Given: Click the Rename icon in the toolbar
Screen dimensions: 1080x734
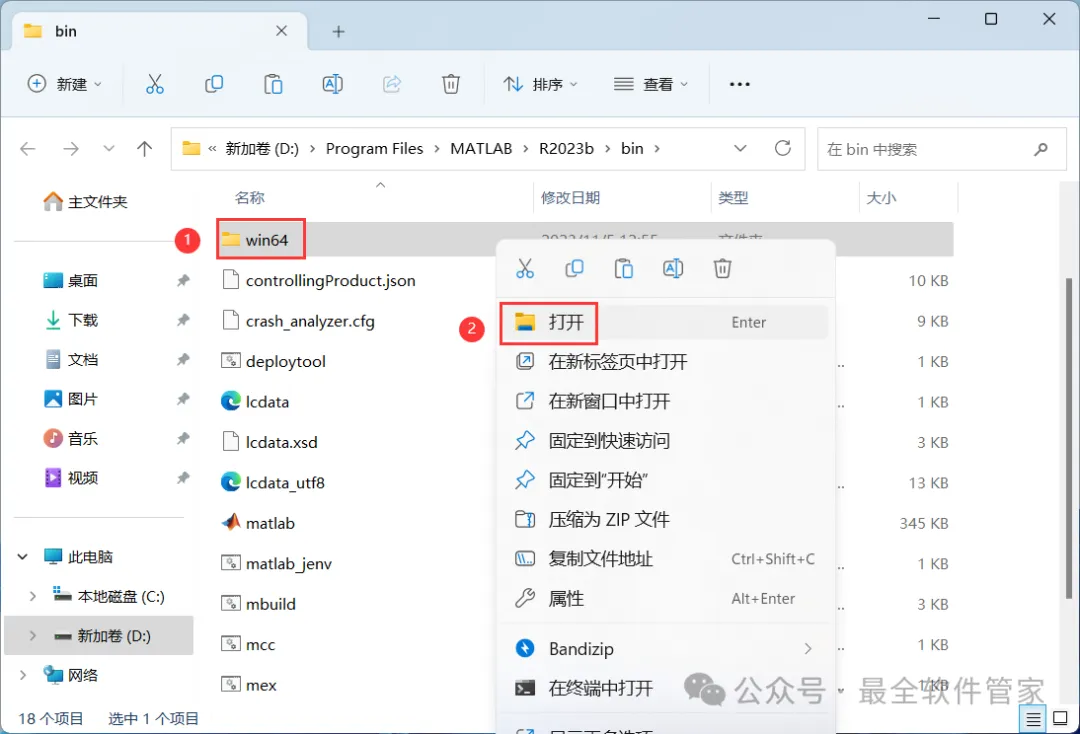Looking at the screenshot, I should click(x=333, y=84).
